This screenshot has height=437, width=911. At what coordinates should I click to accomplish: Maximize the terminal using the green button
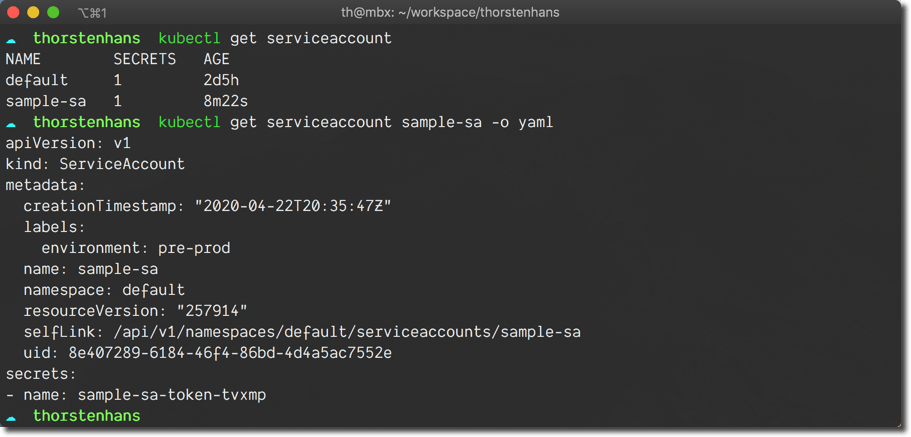tap(53, 13)
